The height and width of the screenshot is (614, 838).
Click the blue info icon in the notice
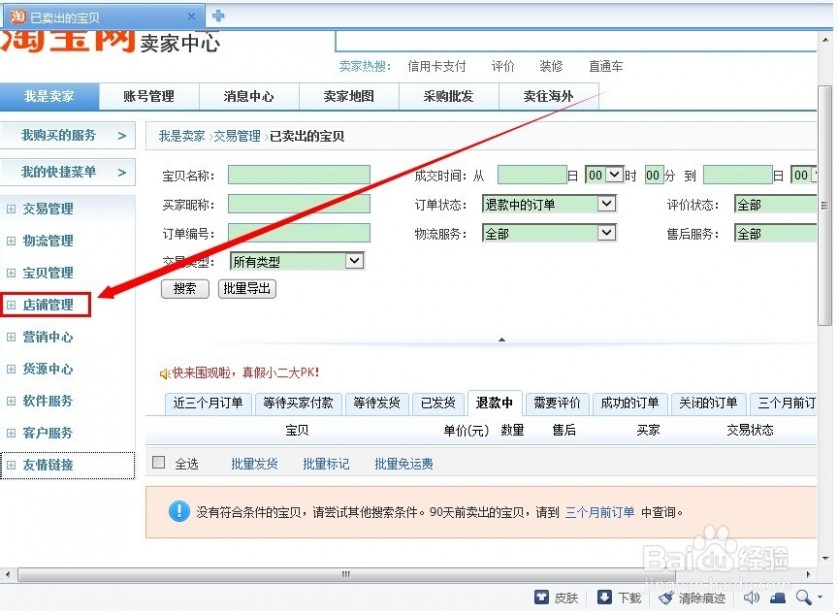pos(179,511)
